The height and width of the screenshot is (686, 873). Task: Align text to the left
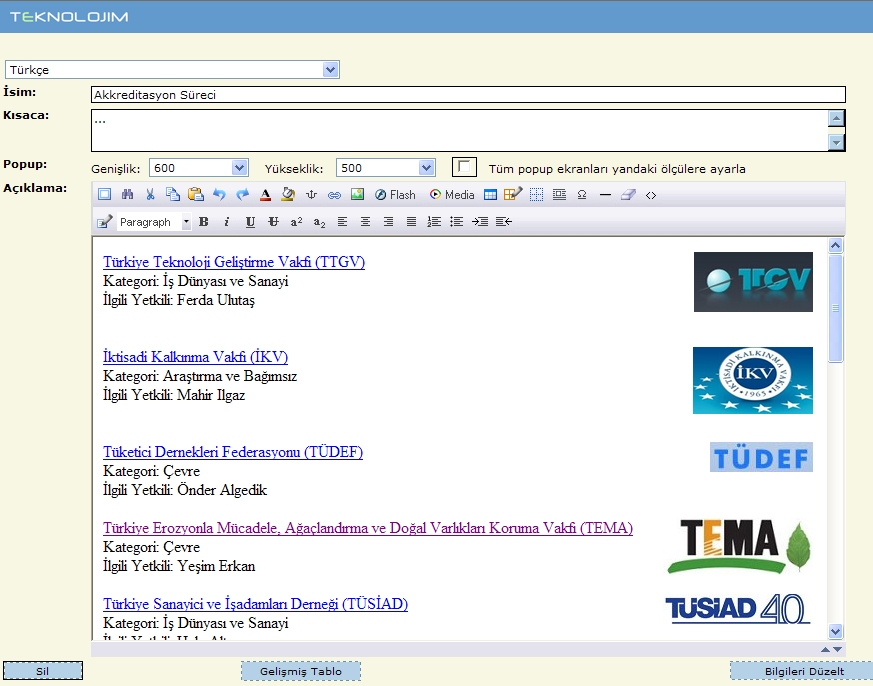(x=342, y=222)
